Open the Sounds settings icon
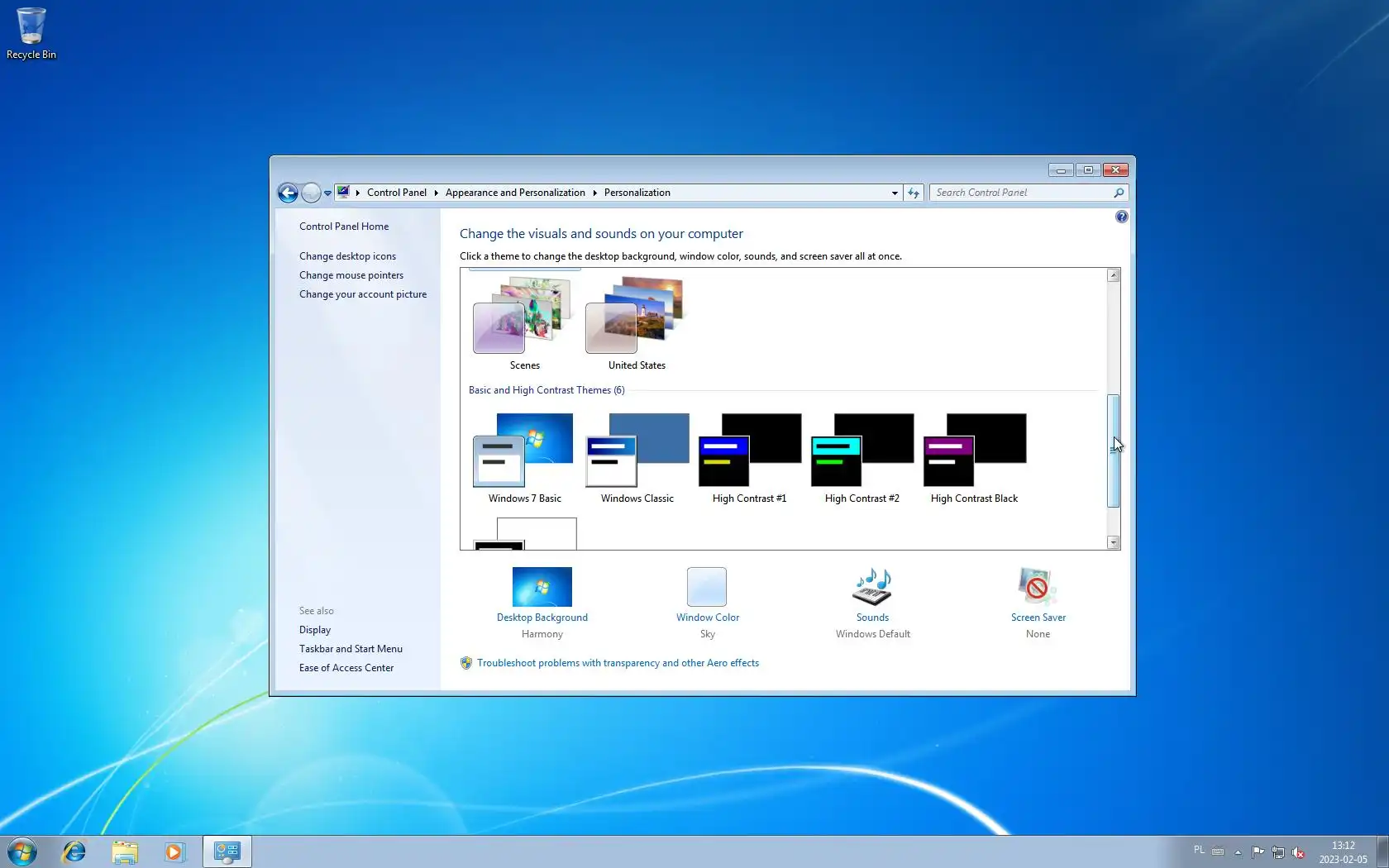This screenshot has width=1389, height=868. pyautogui.click(x=872, y=587)
